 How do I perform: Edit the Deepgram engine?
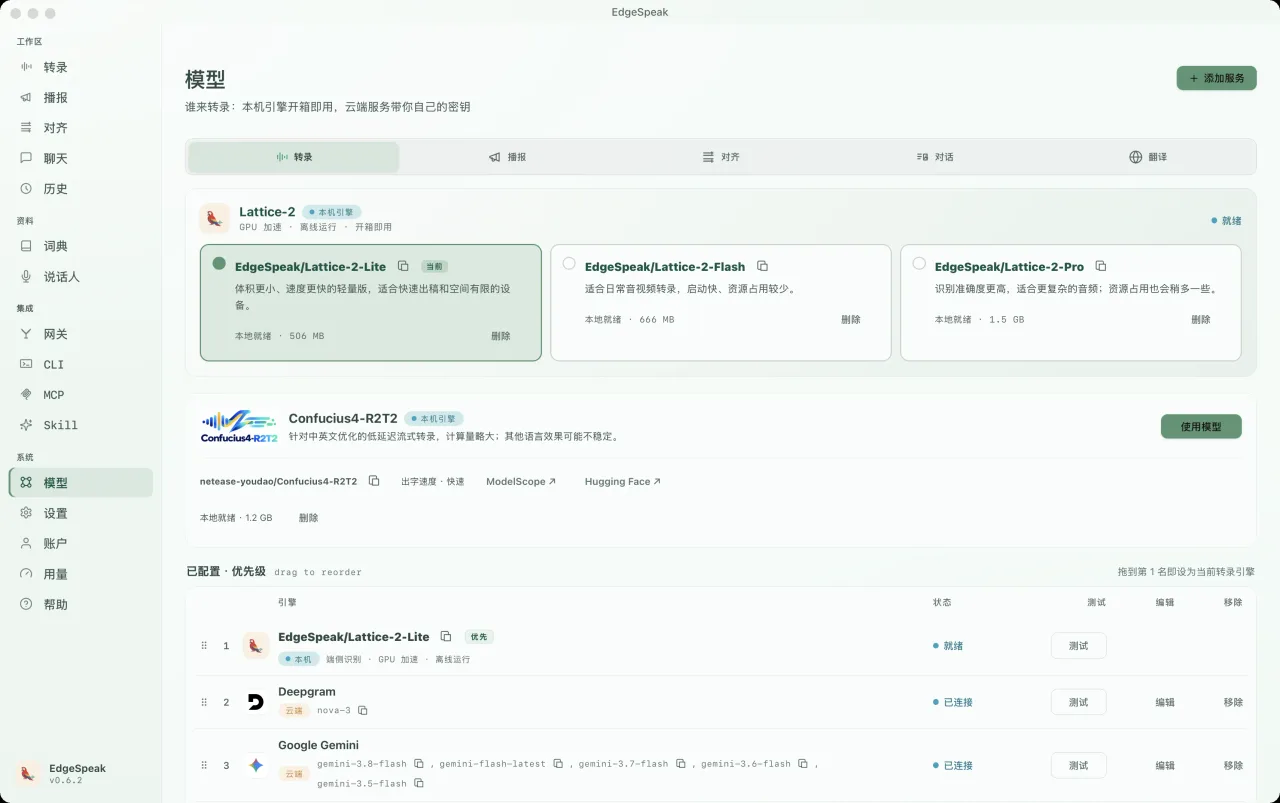pos(1165,702)
